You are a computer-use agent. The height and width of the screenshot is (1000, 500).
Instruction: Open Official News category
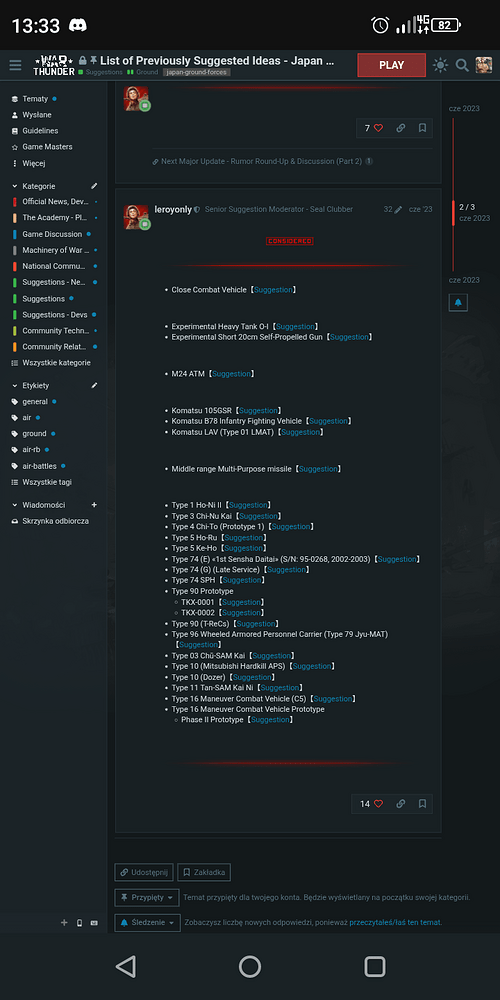[54, 202]
